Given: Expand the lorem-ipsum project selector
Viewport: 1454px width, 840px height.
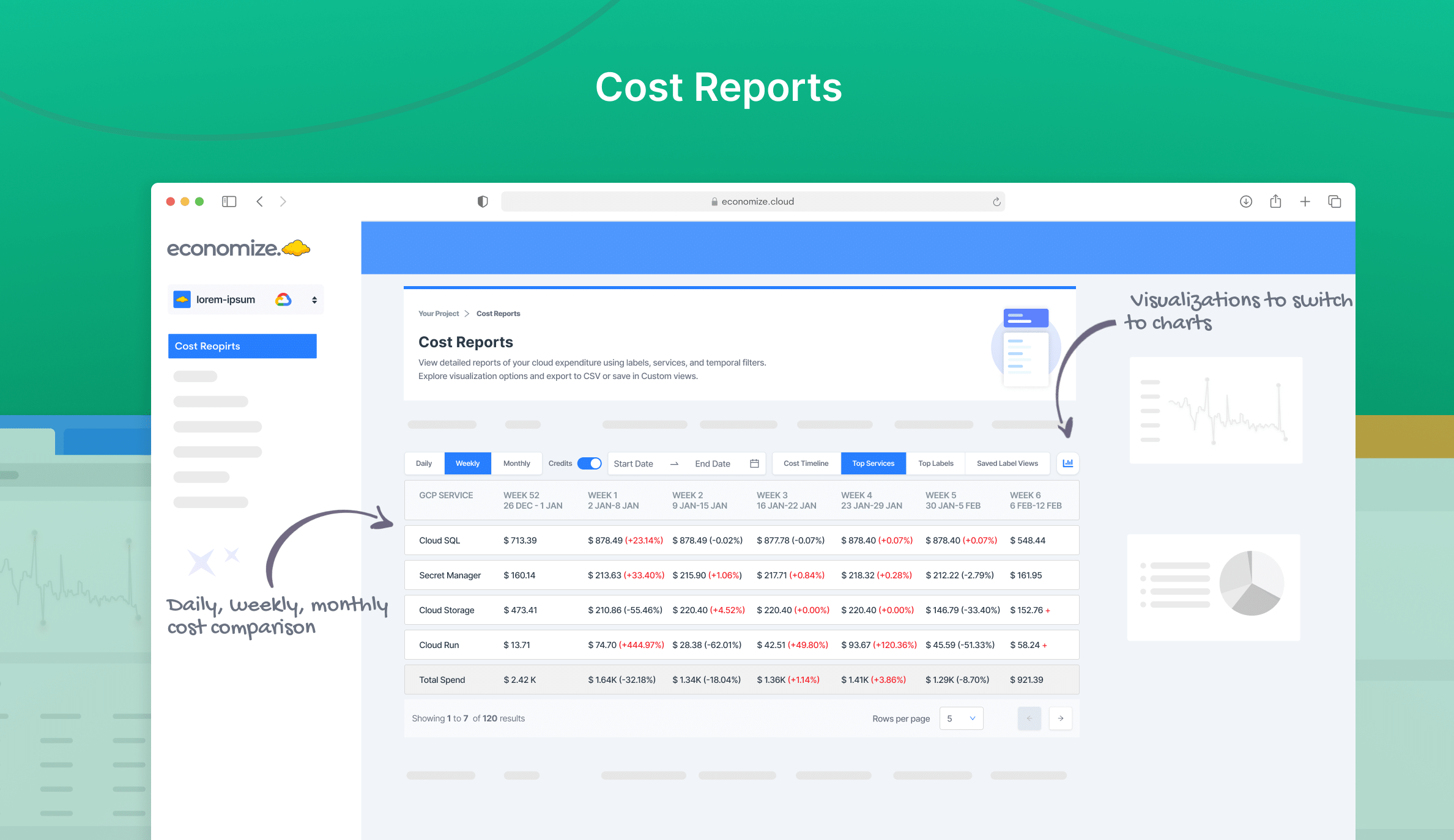Looking at the screenshot, I should [245, 300].
